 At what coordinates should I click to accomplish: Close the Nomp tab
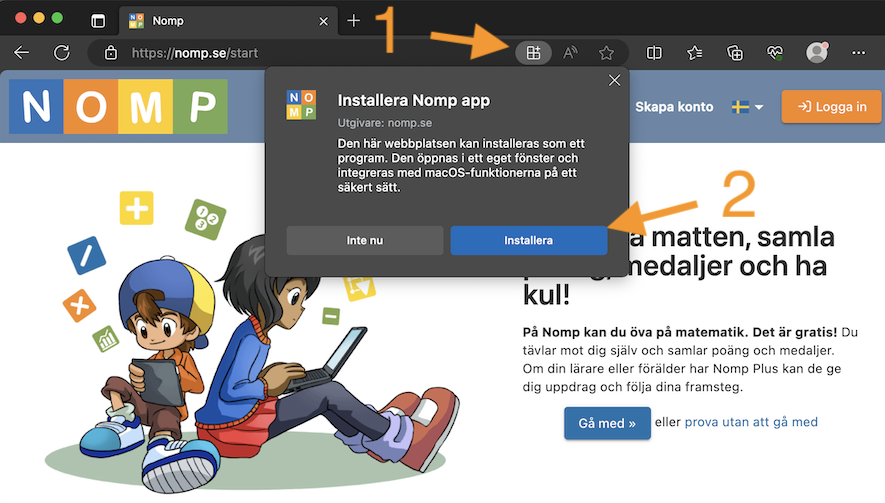pyautogui.click(x=323, y=21)
